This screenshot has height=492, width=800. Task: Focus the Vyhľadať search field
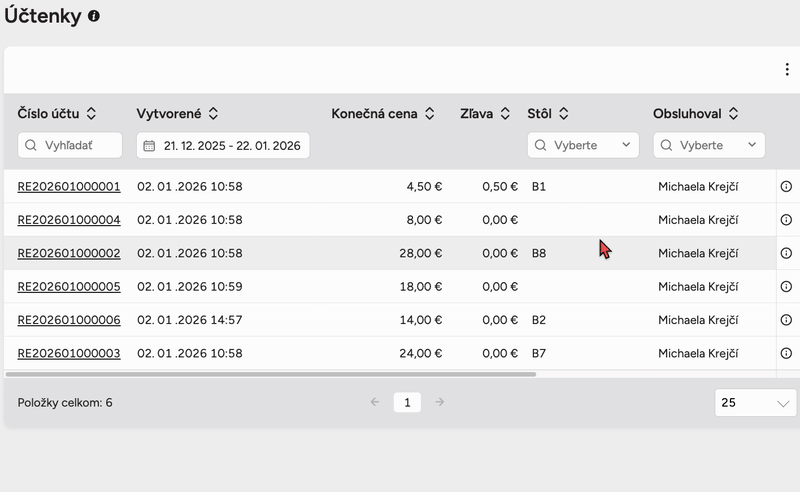(x=70, y=145)
